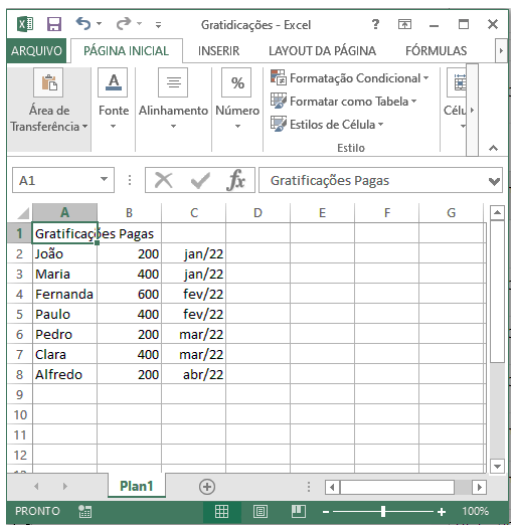Click the Excel application icon in title bar
The height and width of the screenshot is (529, 515).
[x=25, y=24]
